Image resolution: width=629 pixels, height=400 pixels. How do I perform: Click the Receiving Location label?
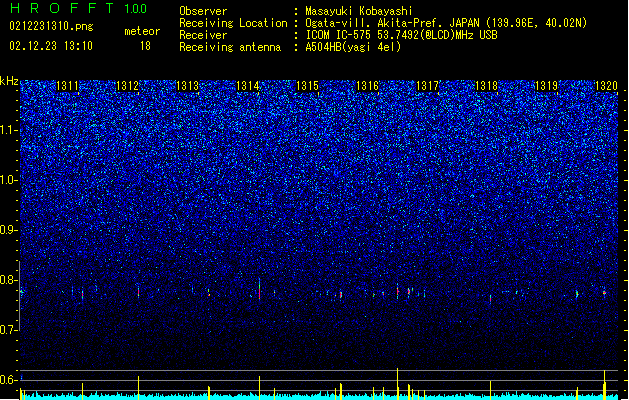tap(233, 23)
